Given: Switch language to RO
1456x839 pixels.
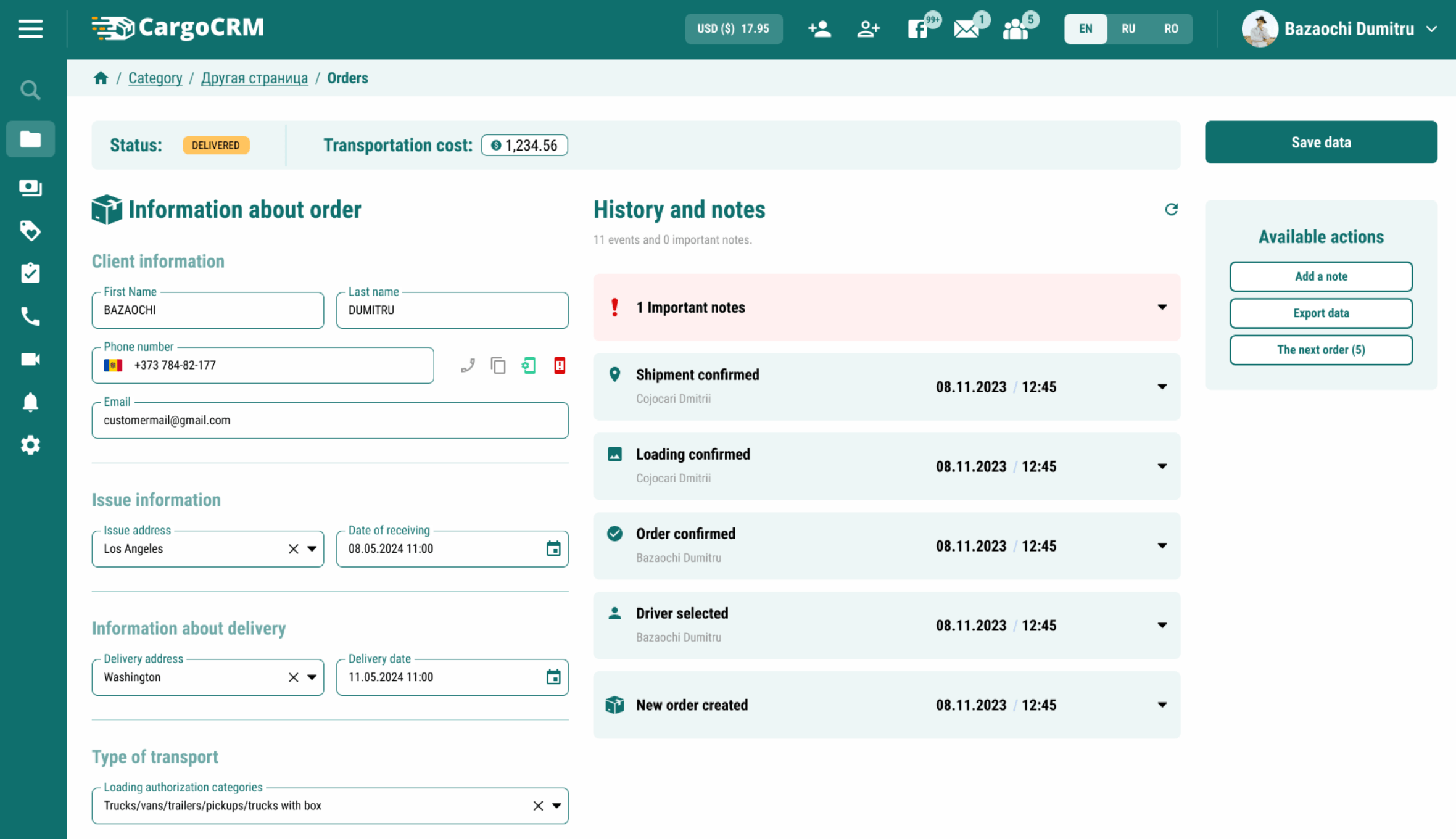Looking at the screenshot, I should tap(1171, 28).
